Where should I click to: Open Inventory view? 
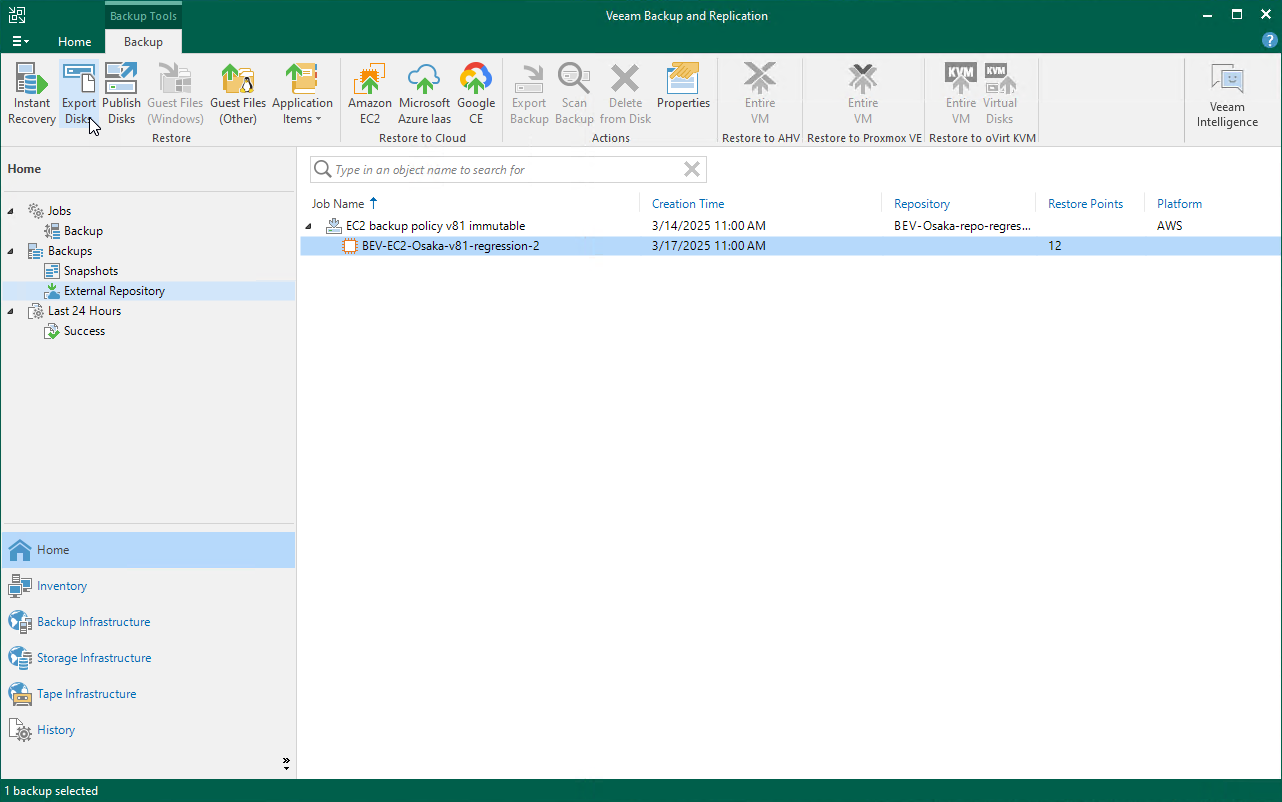148,586
